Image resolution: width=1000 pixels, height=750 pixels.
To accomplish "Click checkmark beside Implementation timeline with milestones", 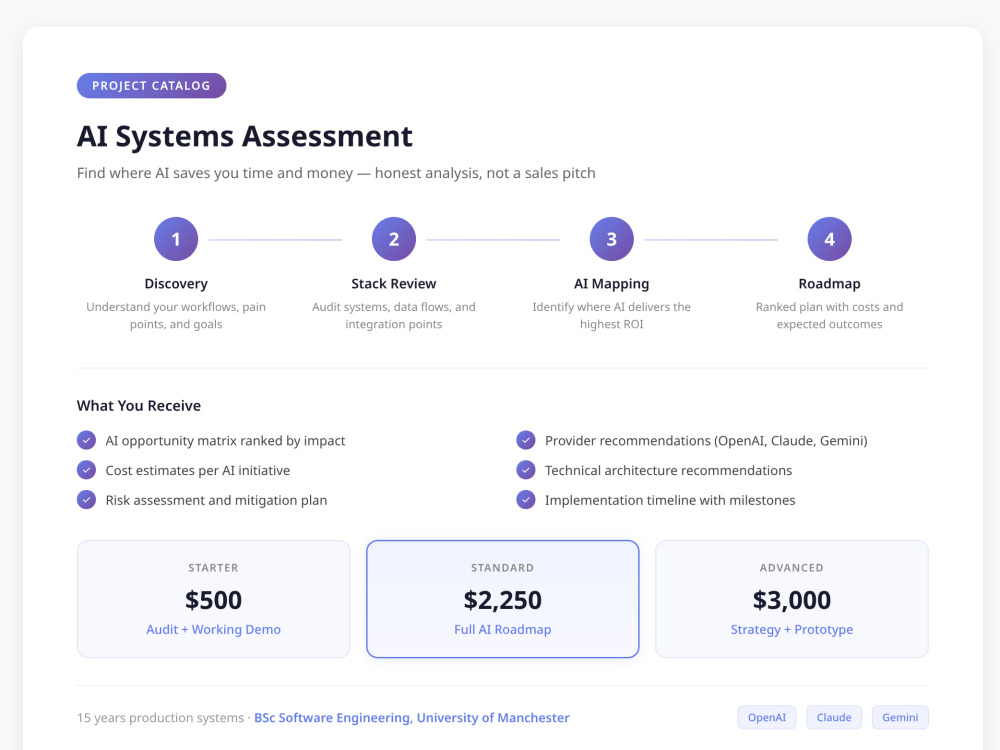I will tap(526, 499).
